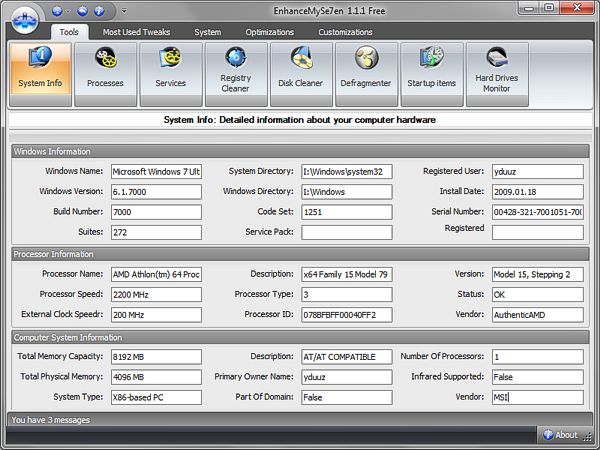Click the Processor ID field
The image size is (600, 450).
(x=347, y=315)
